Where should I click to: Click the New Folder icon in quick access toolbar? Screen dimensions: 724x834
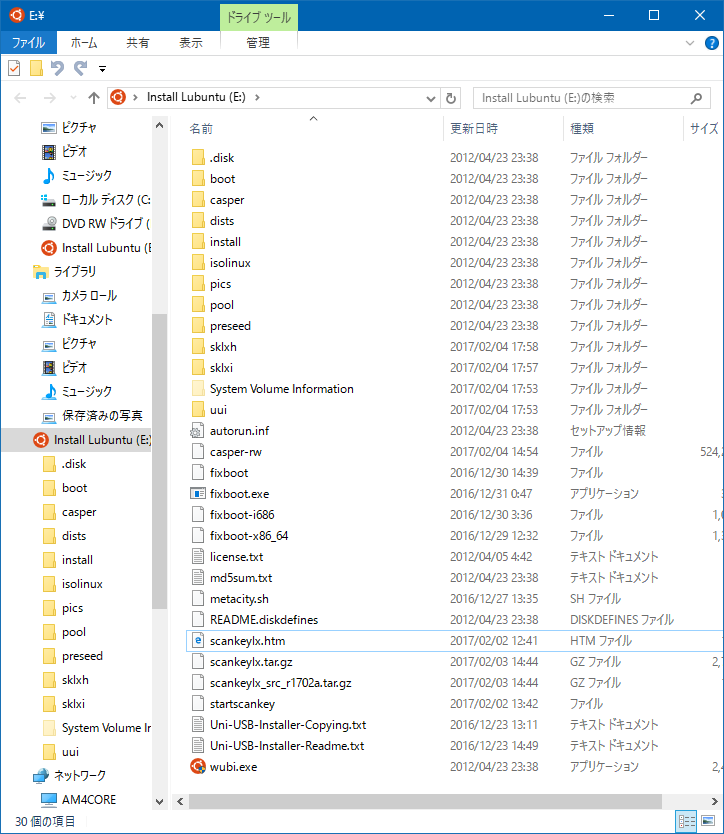click(x=36, y=68)
